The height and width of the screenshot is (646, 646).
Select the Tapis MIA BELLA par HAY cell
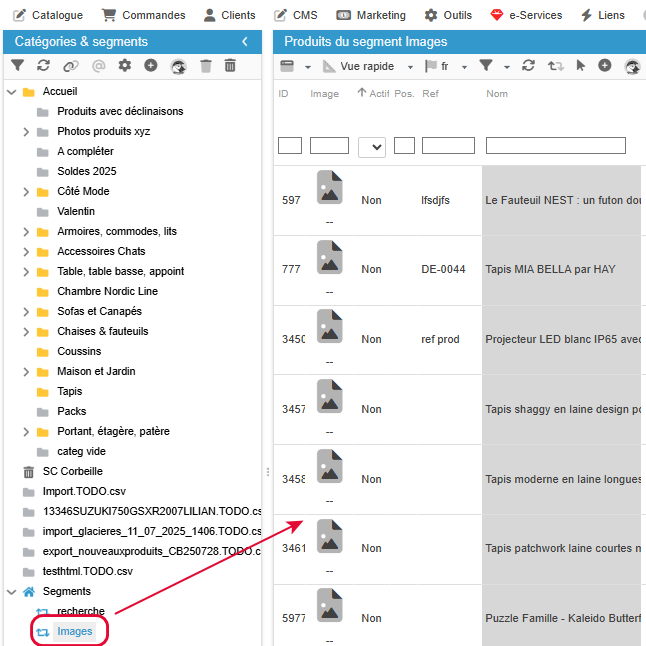(561, 270)
